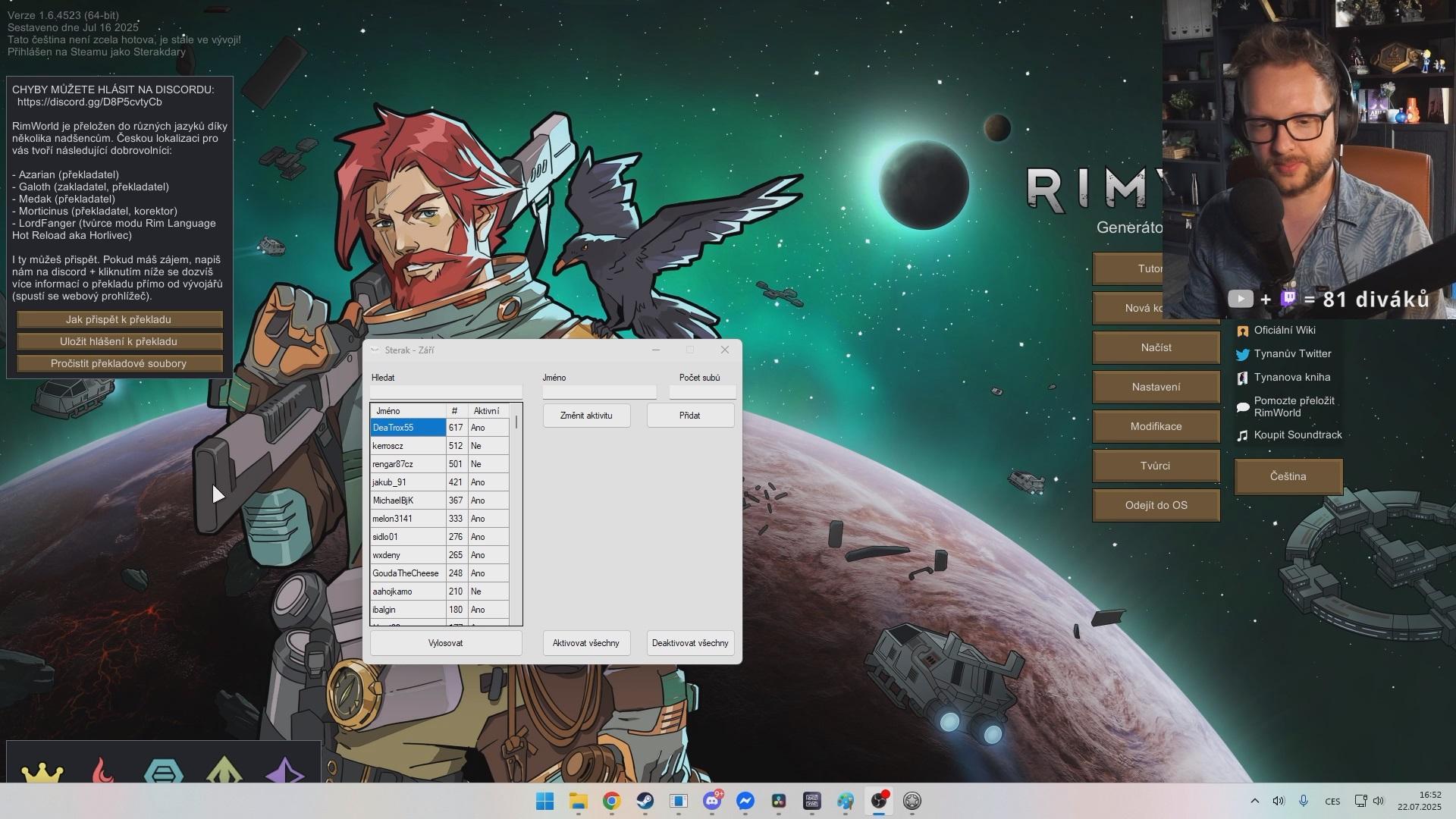Click the Tynanova kniha book icon
Image resolution: width=1456 pixels, height=819 pixels.
[x=1242, y=378]
